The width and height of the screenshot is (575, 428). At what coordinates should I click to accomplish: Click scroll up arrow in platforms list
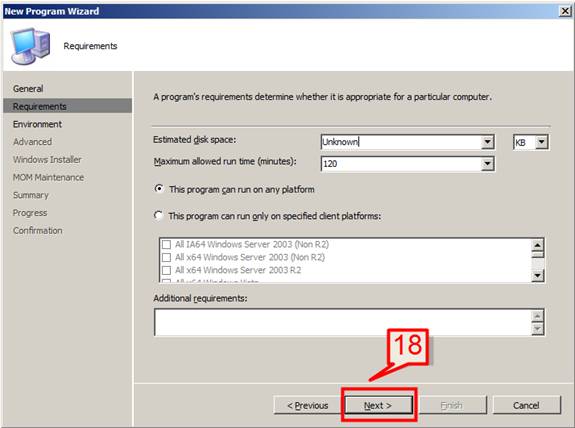pos(537,245)
